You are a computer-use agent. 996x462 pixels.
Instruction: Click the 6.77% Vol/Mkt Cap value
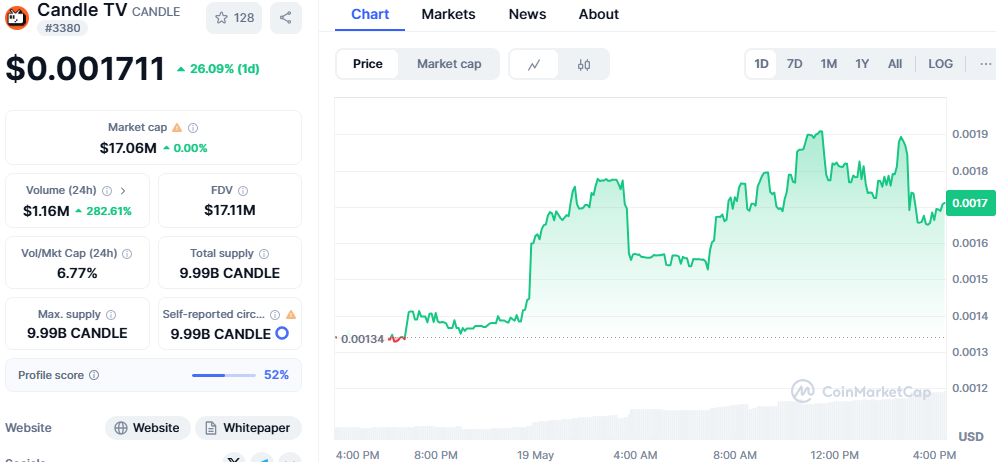click(x=77, y=274)
